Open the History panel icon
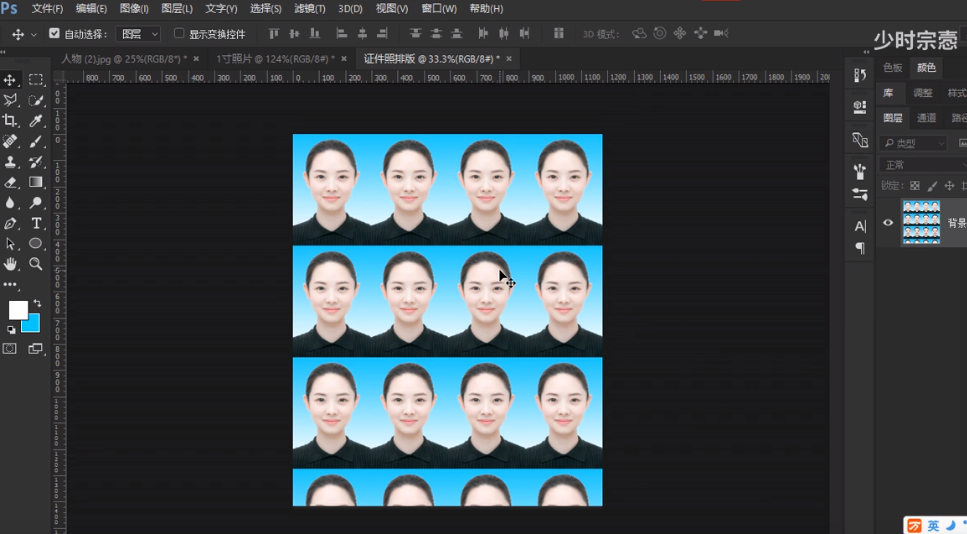 (x=860, y=75)
